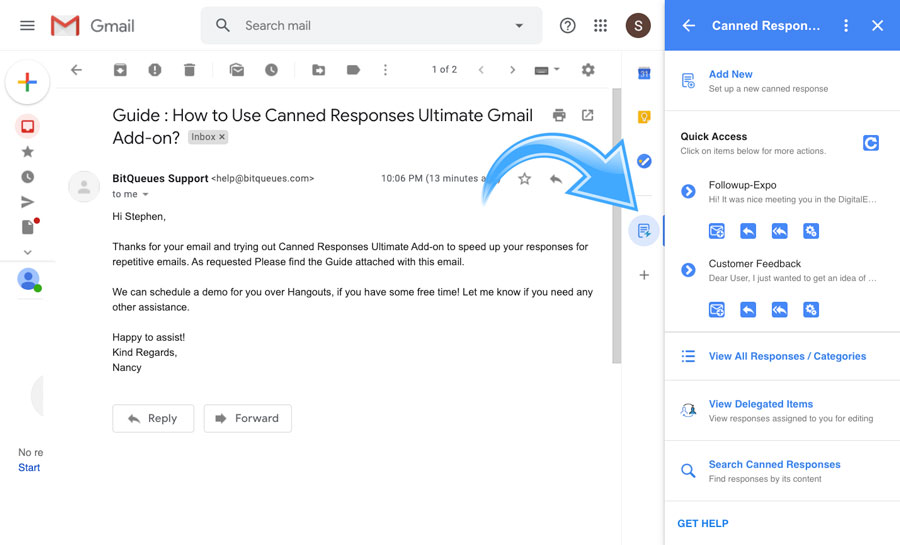900x545 pixels.
Task: Open Sent in left sidebar
Action: coord(27,202)
